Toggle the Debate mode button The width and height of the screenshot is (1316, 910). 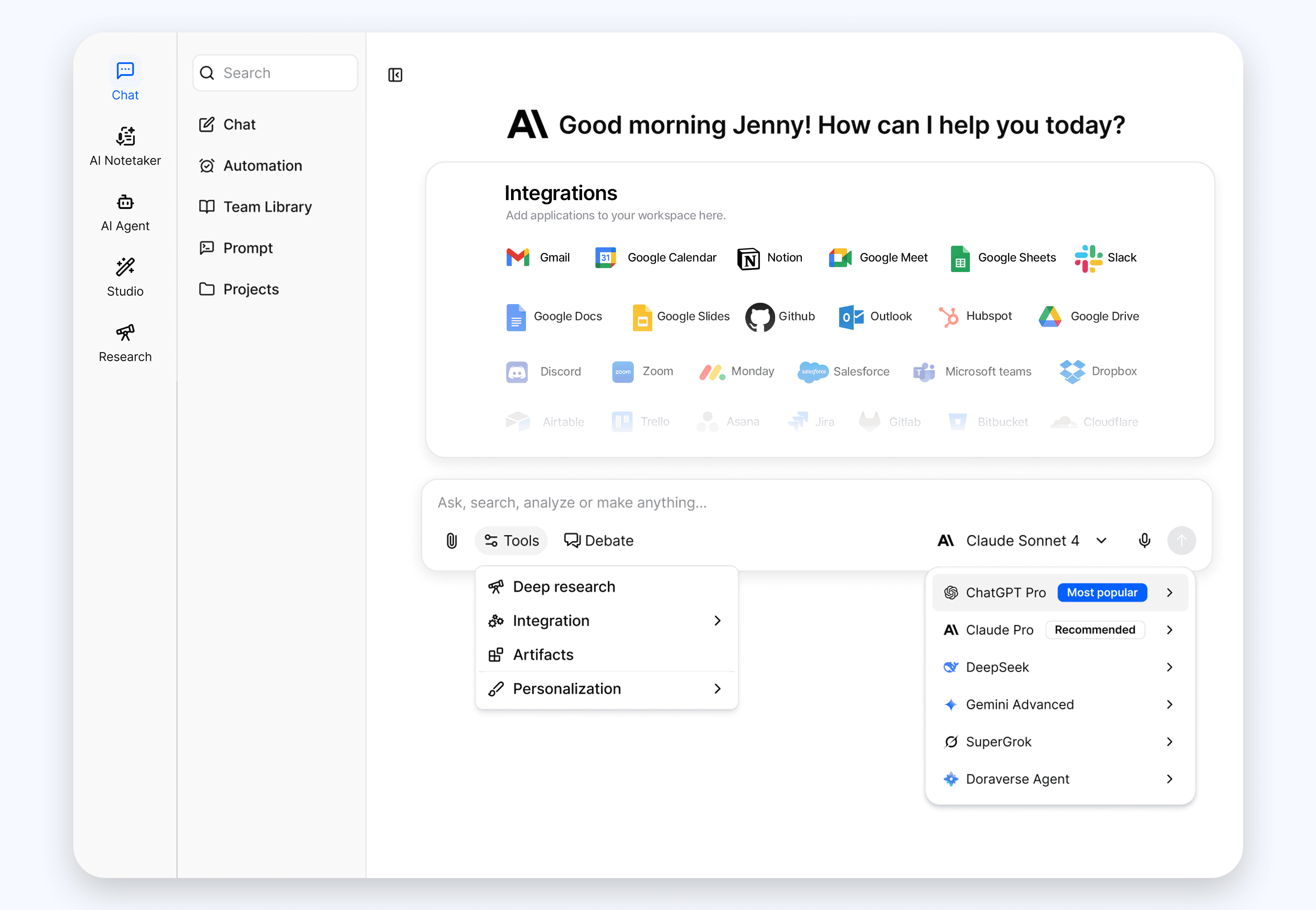pos(598,541)
